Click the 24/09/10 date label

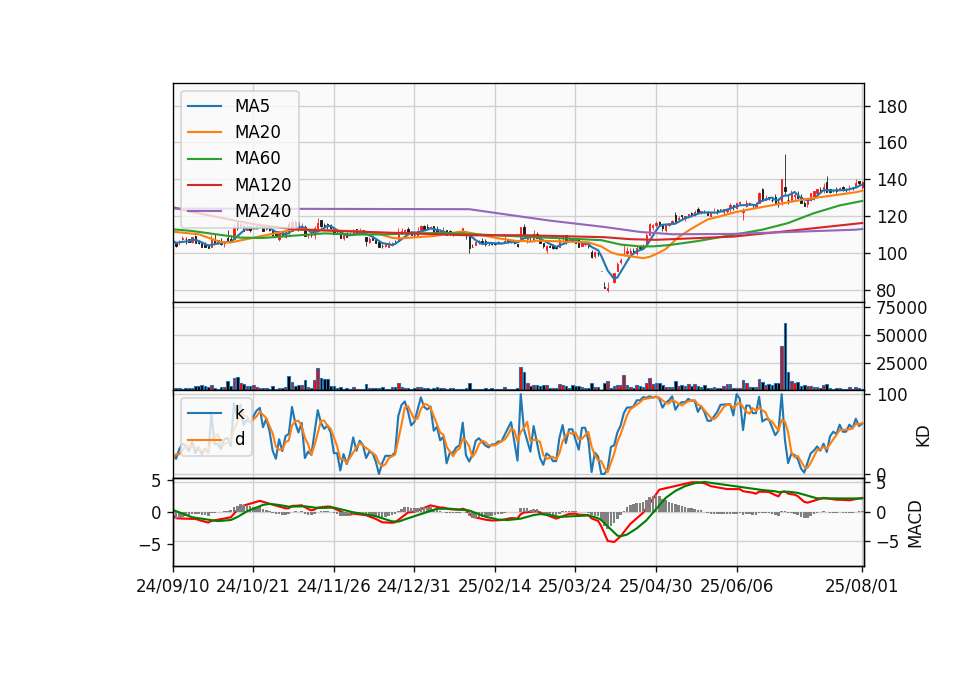173,586
